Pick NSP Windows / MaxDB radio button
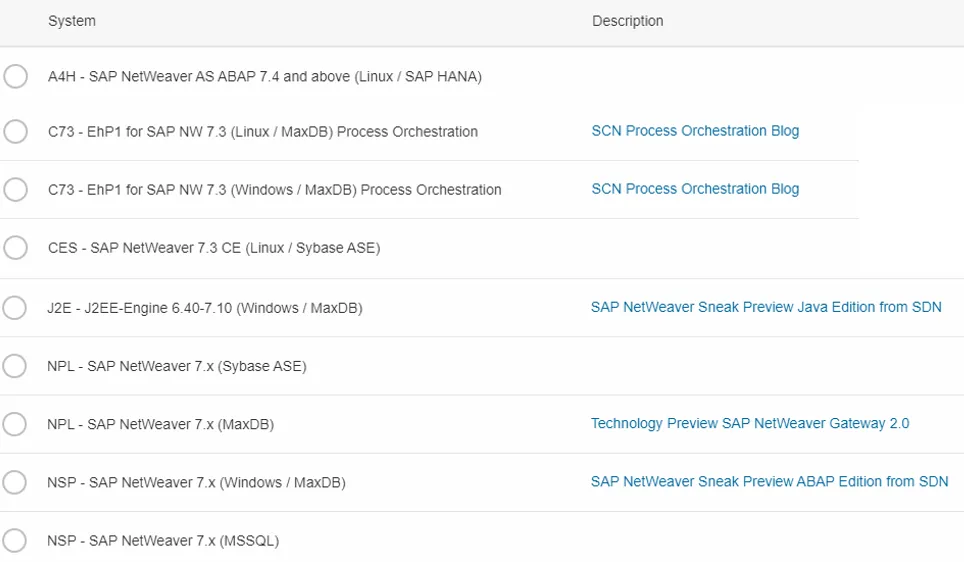964x562 pixels. pos(15,482)
